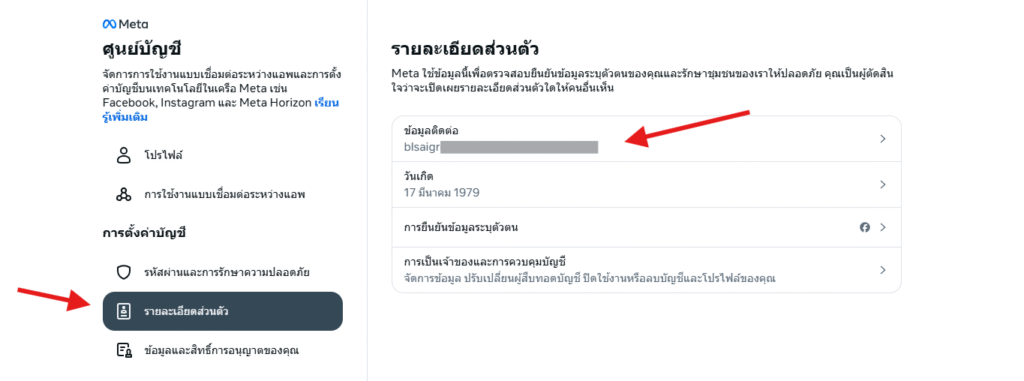Click the Meta logo

pyautogui.click(x=125, y=24)
